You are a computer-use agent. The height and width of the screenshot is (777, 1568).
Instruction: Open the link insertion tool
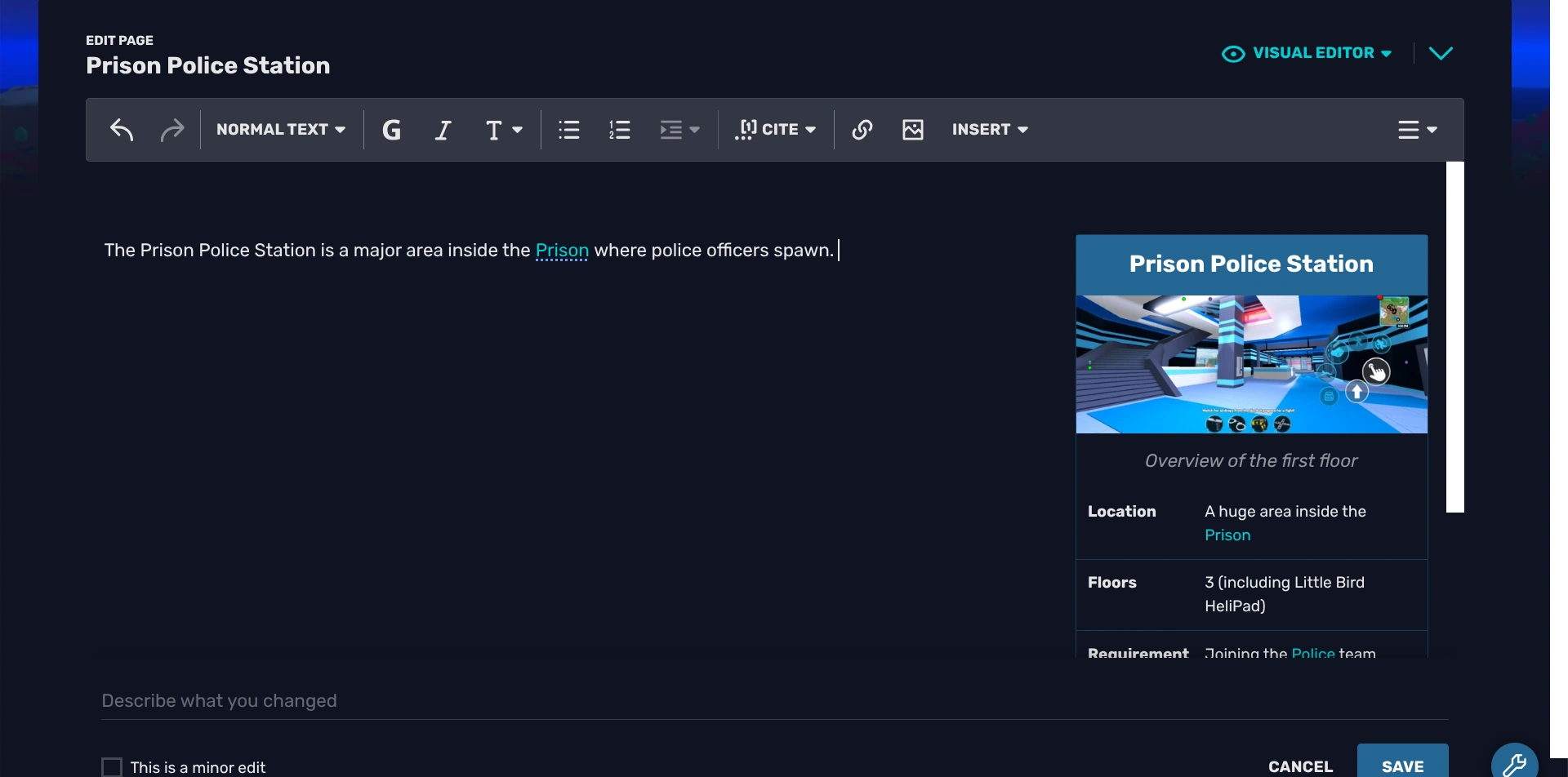862,129
